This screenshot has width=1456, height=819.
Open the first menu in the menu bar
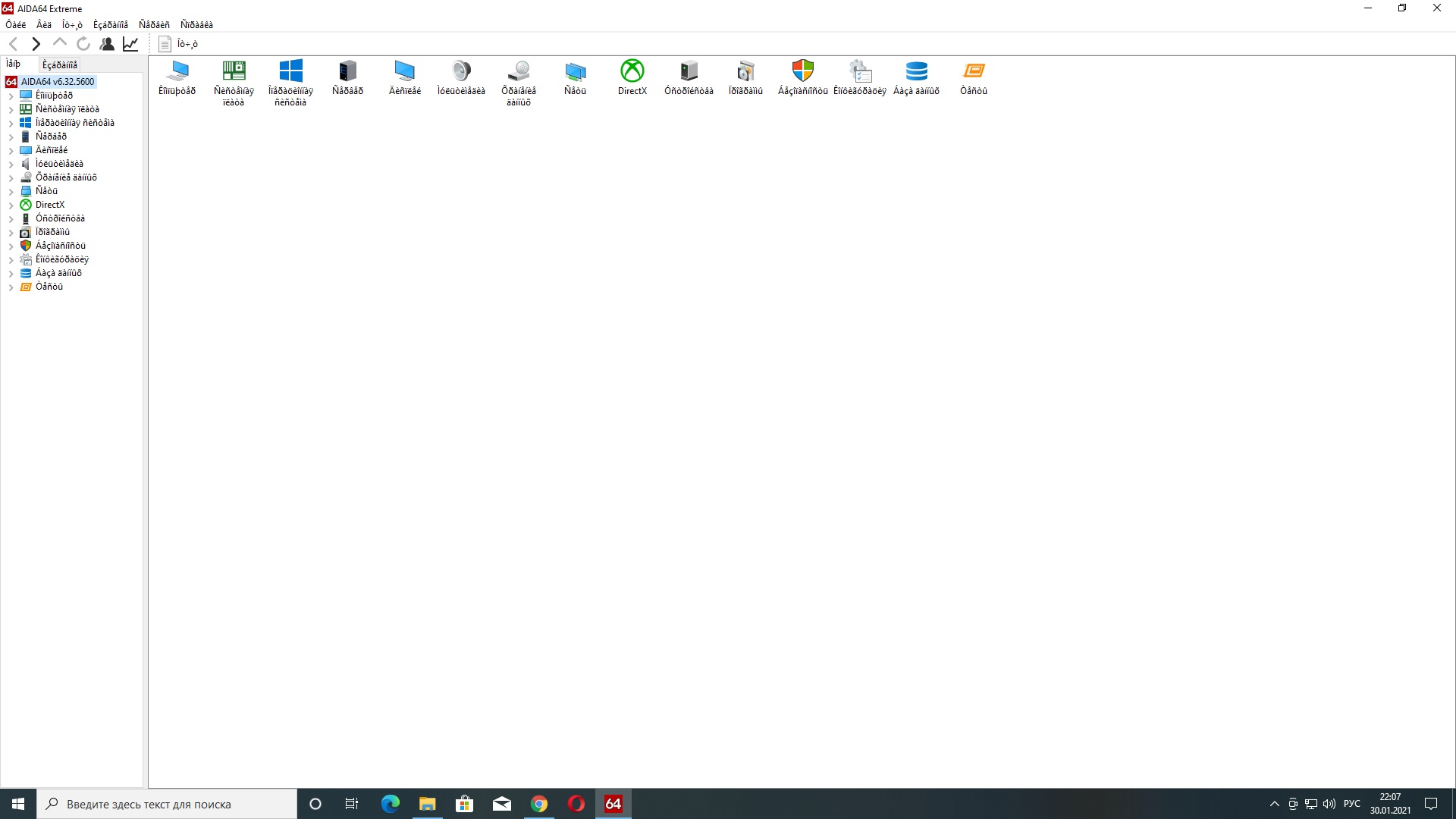pyautogui.click(x=15, y=25)
